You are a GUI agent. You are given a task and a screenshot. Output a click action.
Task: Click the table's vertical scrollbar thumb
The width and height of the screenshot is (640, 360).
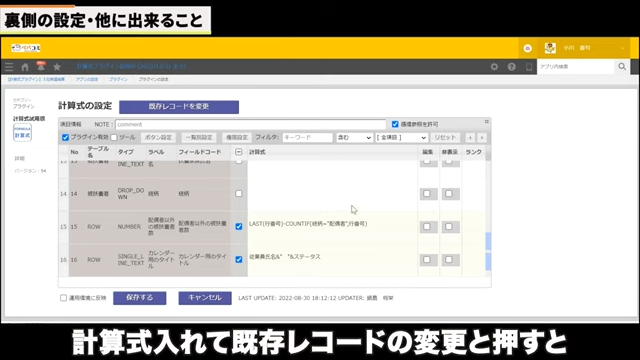(488, 251)
